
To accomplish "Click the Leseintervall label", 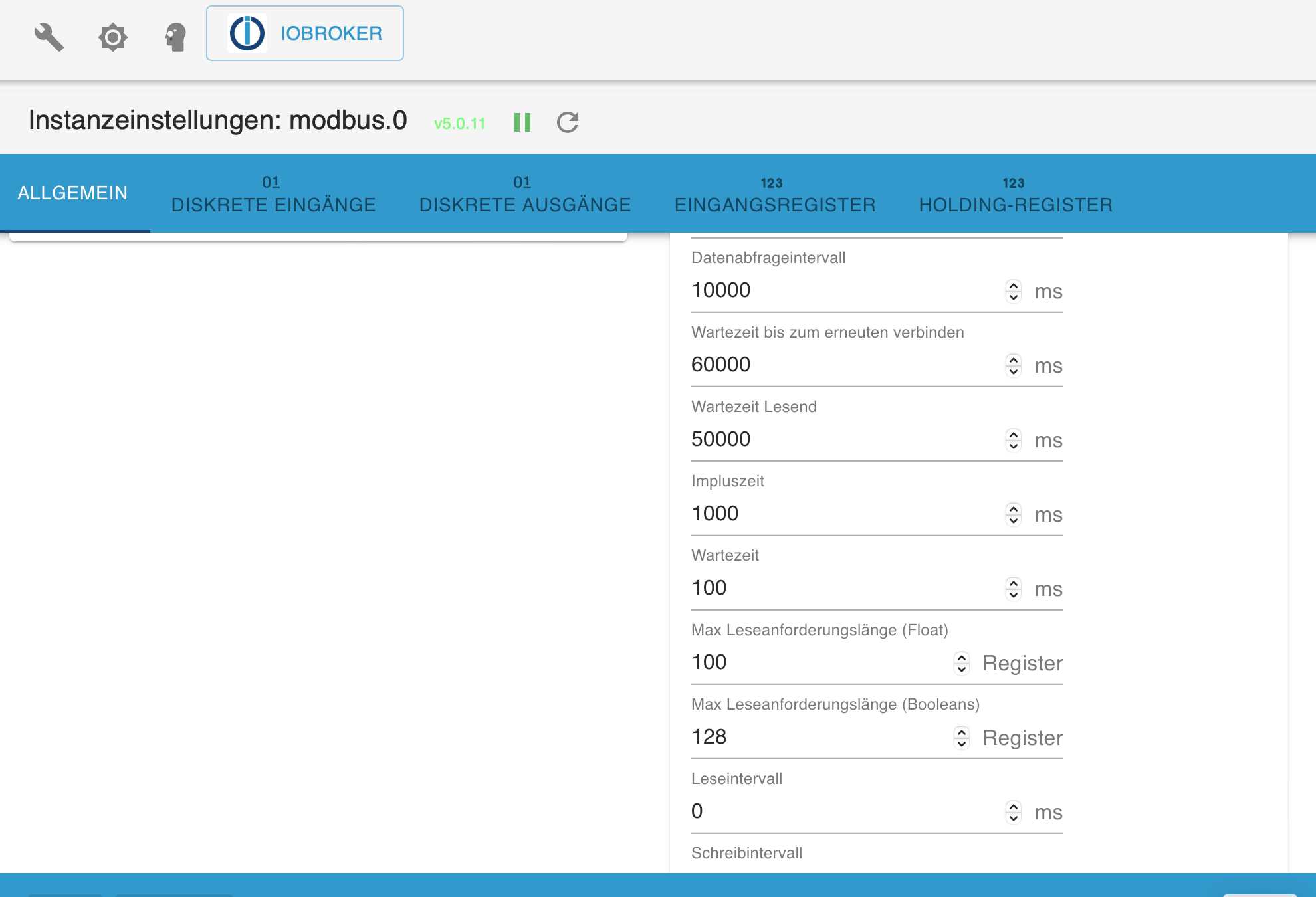I will pyautogui.click(x=736, y=779).
